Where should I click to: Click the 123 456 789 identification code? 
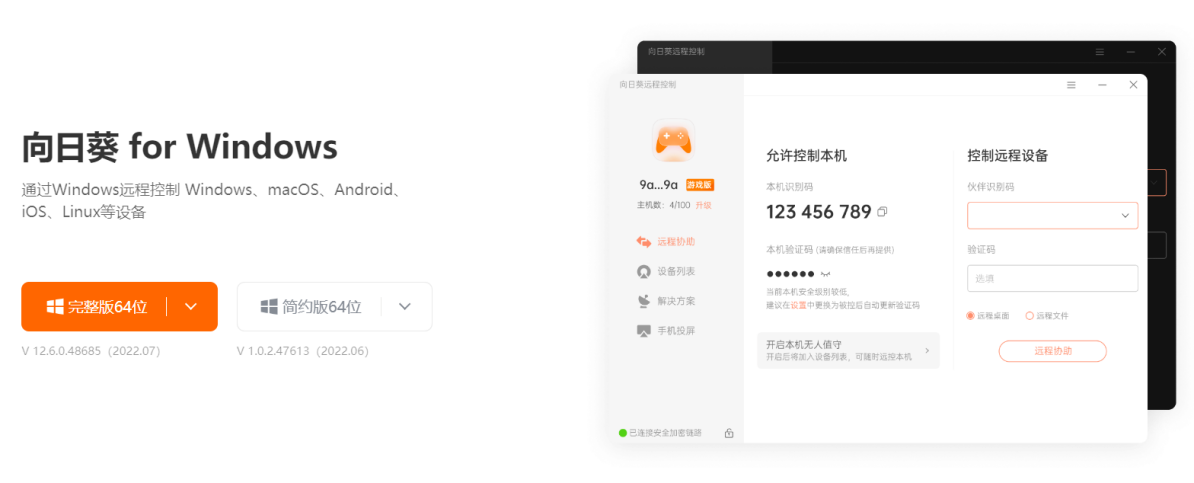pyautogui.click(x=819, y=212)
